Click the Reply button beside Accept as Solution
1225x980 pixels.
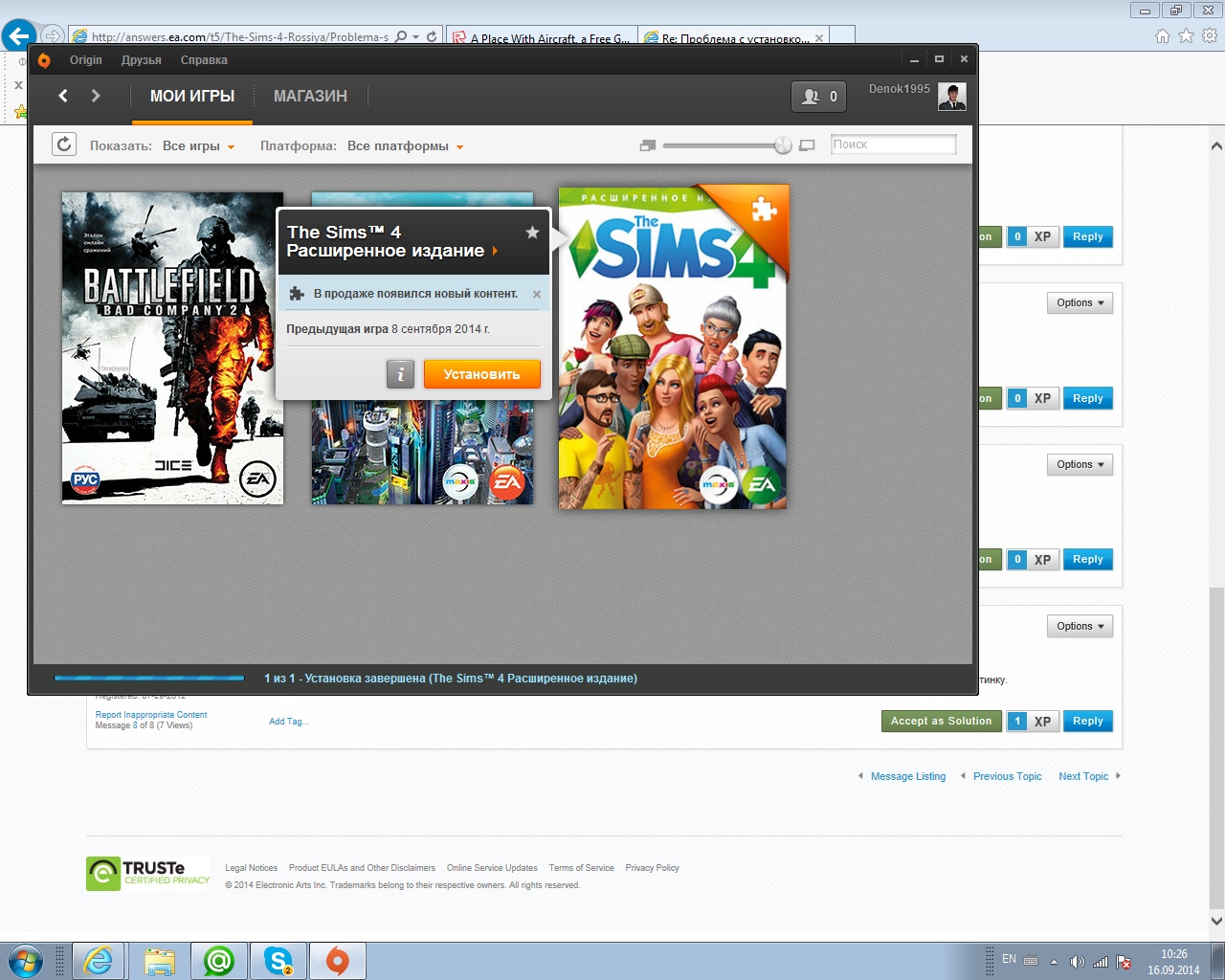[1087, 721]
